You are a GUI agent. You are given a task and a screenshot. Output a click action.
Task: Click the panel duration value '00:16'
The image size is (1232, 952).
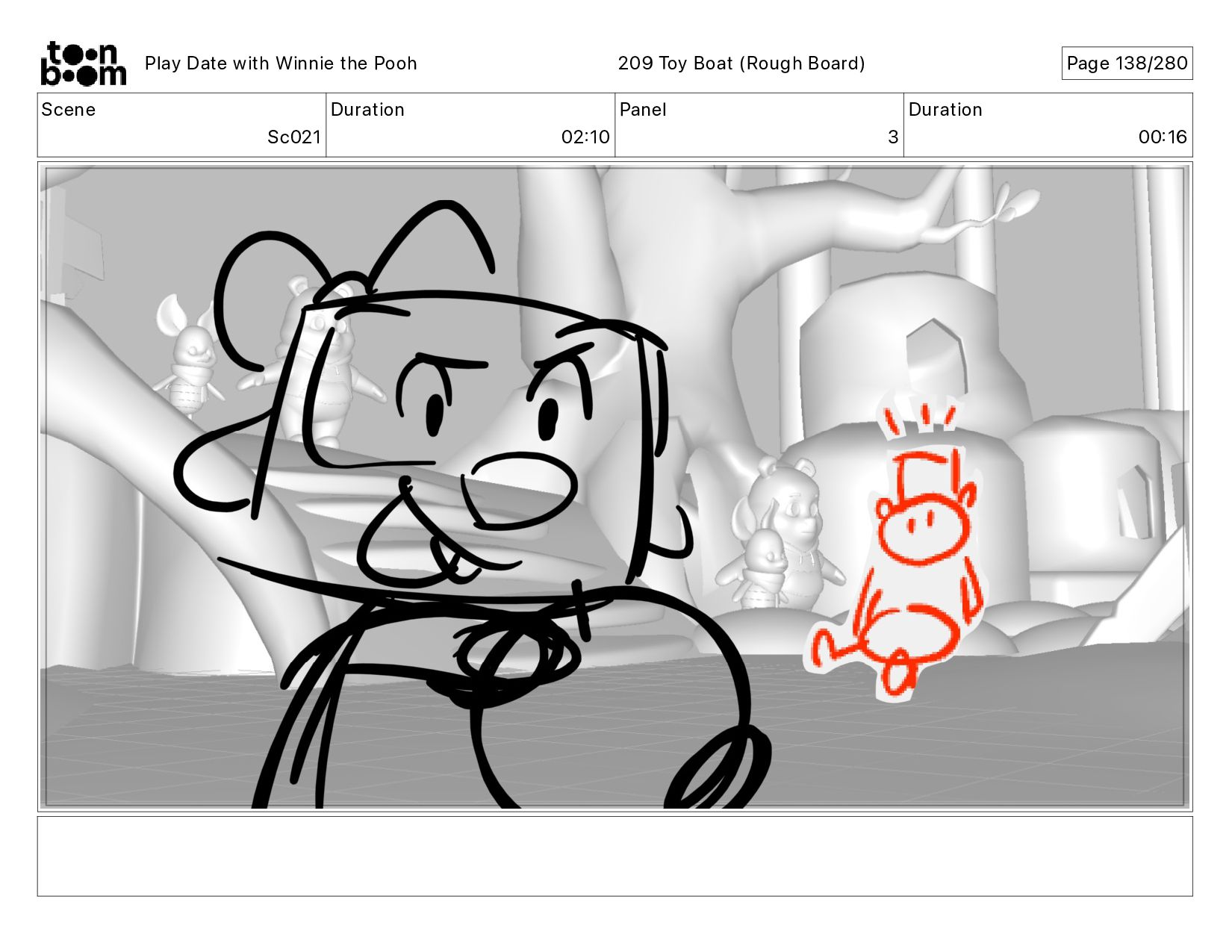pyautogui.click(x=1163, y=137)
